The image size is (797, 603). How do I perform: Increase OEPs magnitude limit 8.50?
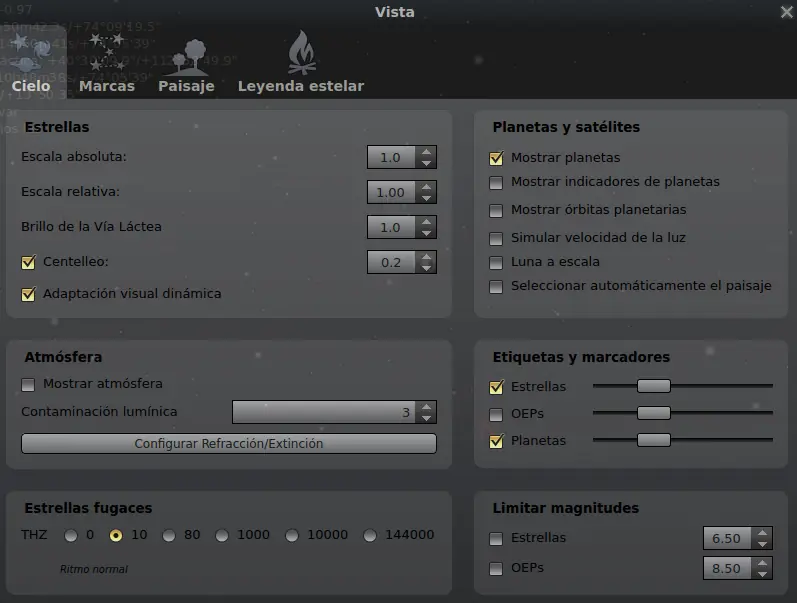coord(762,563)
